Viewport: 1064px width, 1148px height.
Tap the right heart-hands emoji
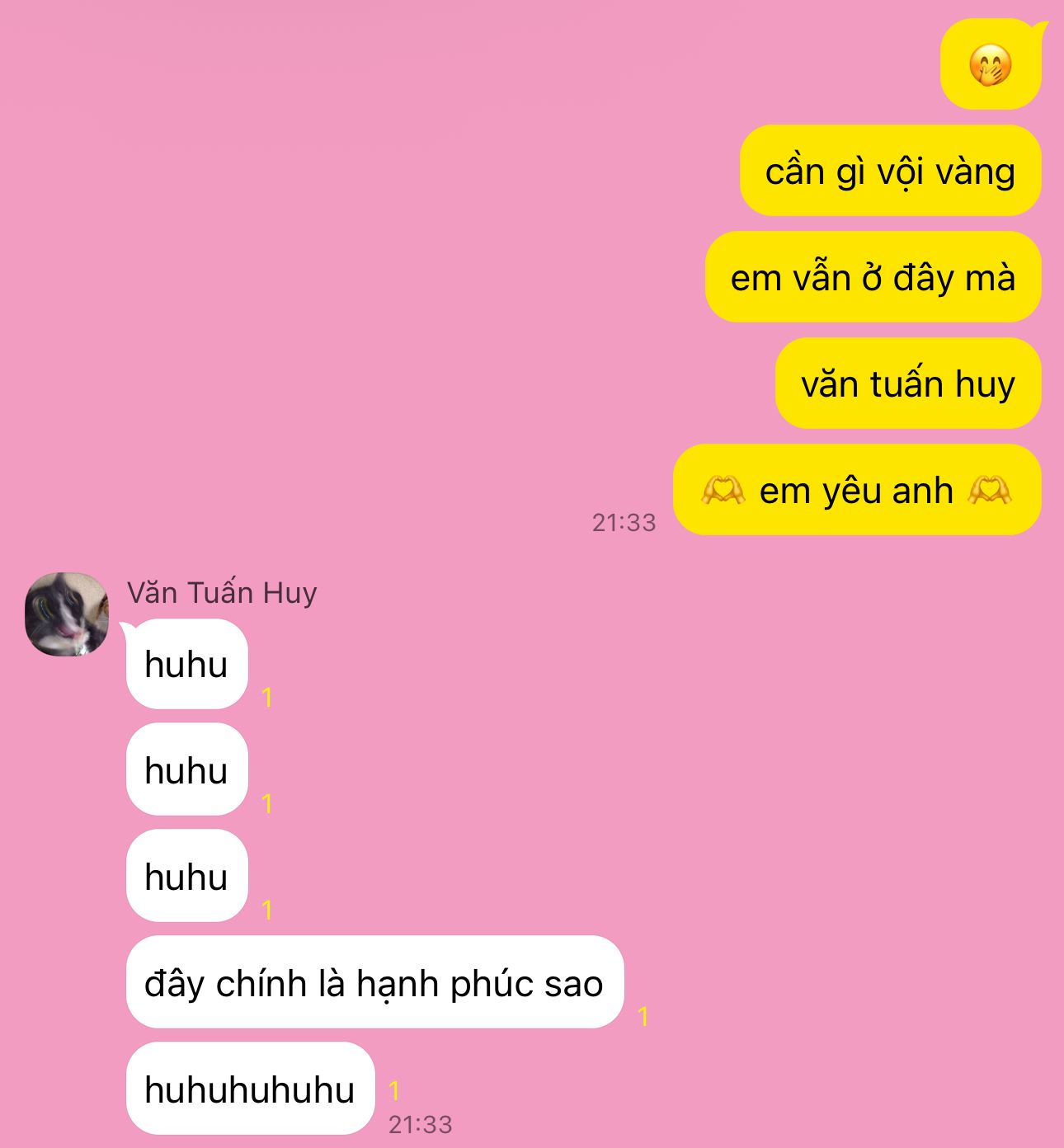pyautogui.click(x=989, y=490)
